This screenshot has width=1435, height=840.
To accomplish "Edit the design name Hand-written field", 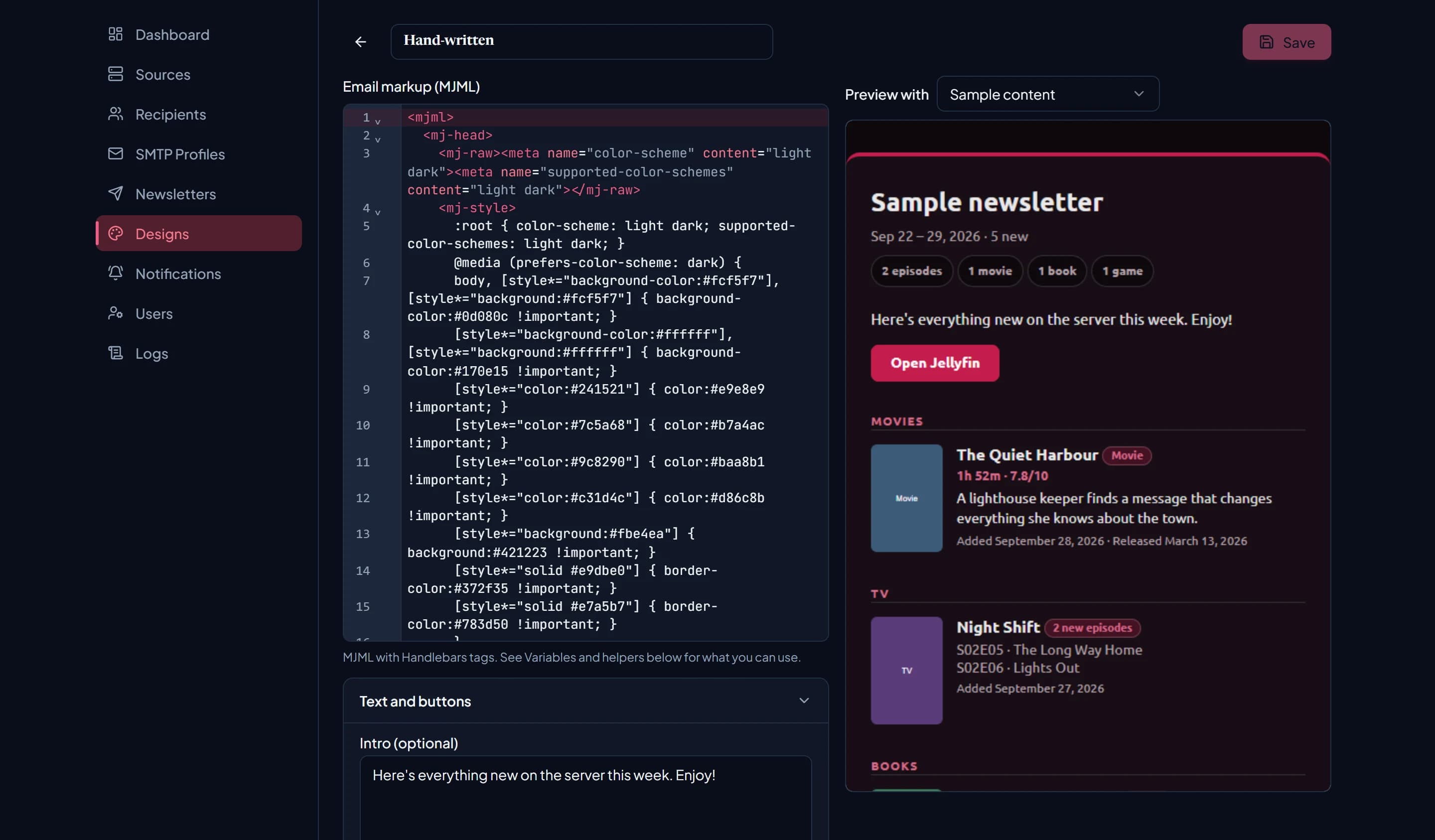I will point(581,41).
